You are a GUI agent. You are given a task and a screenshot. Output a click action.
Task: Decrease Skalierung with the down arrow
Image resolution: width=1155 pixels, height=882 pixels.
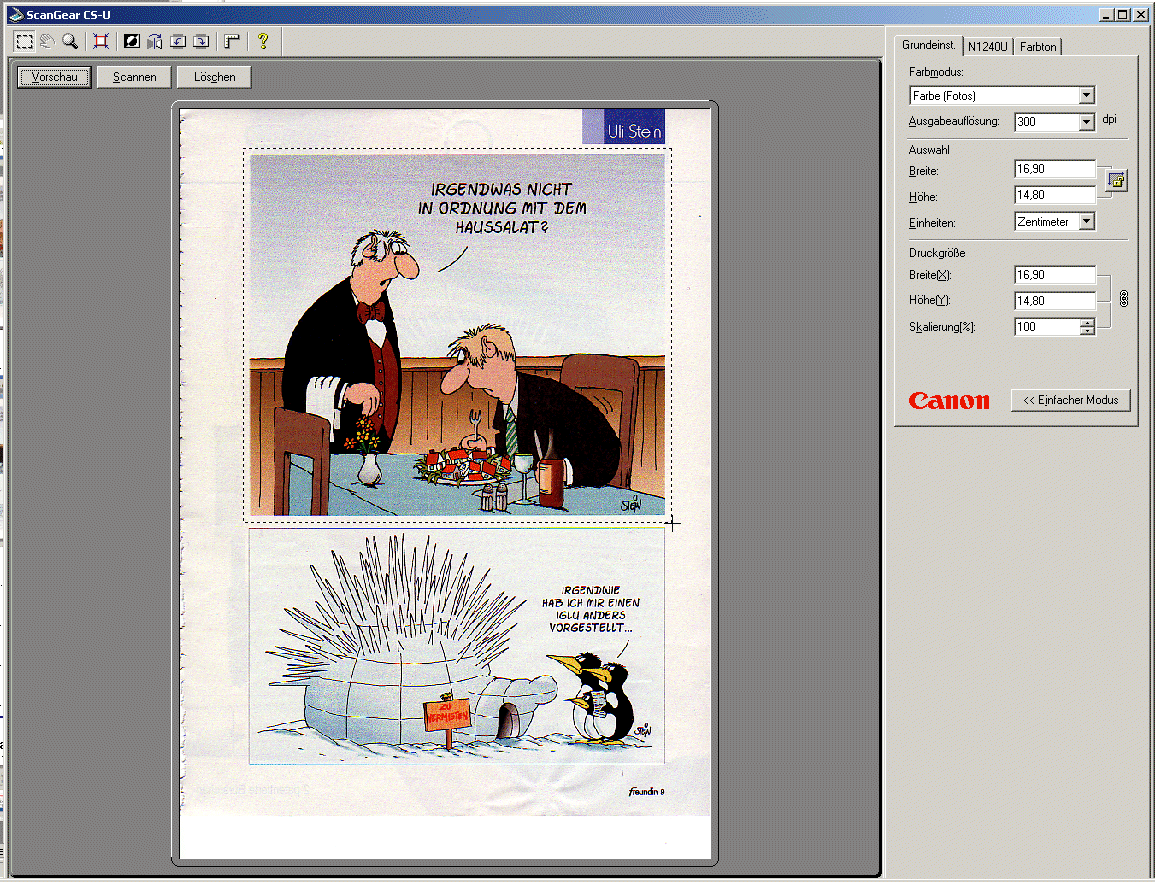1087,331
